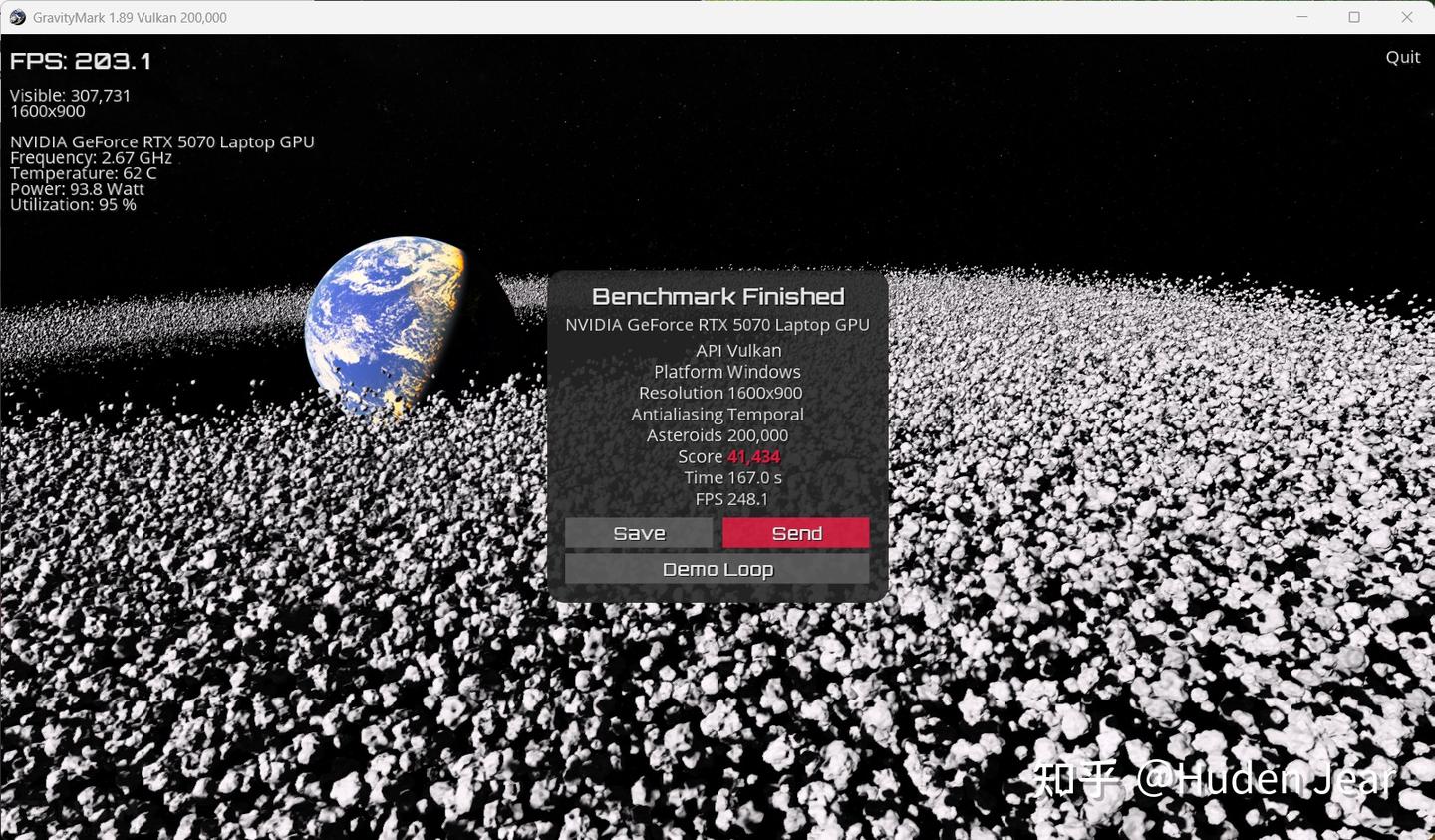This screenshot has height=840, width=1435.
Task: Click the FPS: 203.1 counter
Action: tap(81, 61)
